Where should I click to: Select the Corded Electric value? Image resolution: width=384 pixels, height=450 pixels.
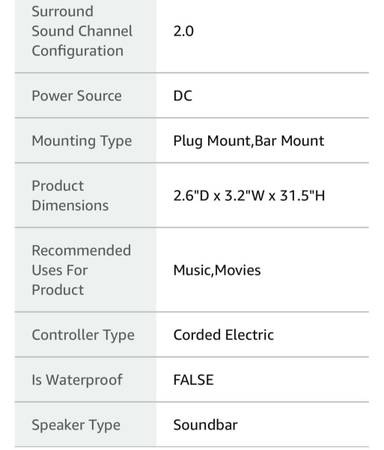click(x=223, y=335)
